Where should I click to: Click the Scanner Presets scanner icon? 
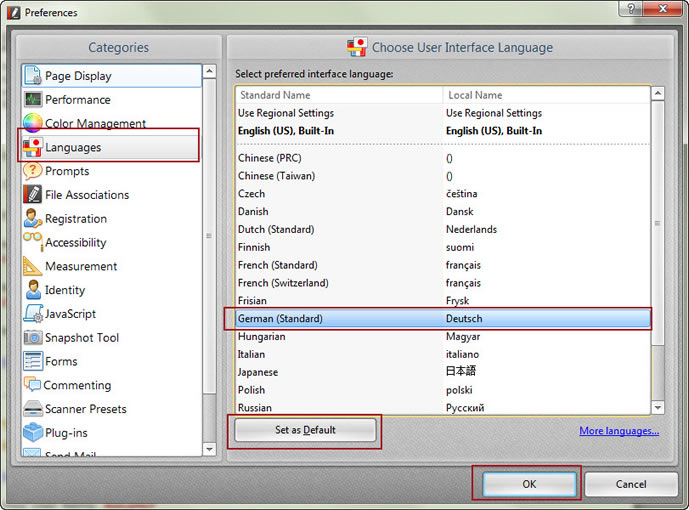click(33, 409)
